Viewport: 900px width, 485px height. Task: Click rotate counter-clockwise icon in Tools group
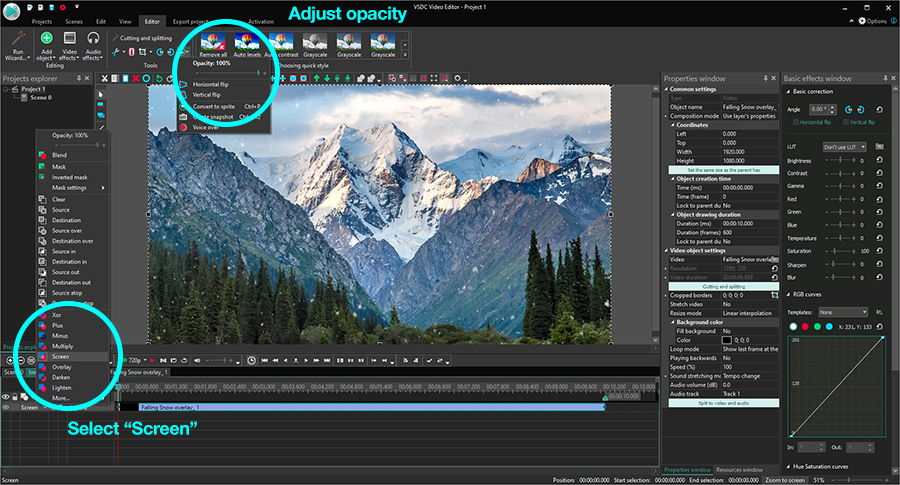click(160, 52)
